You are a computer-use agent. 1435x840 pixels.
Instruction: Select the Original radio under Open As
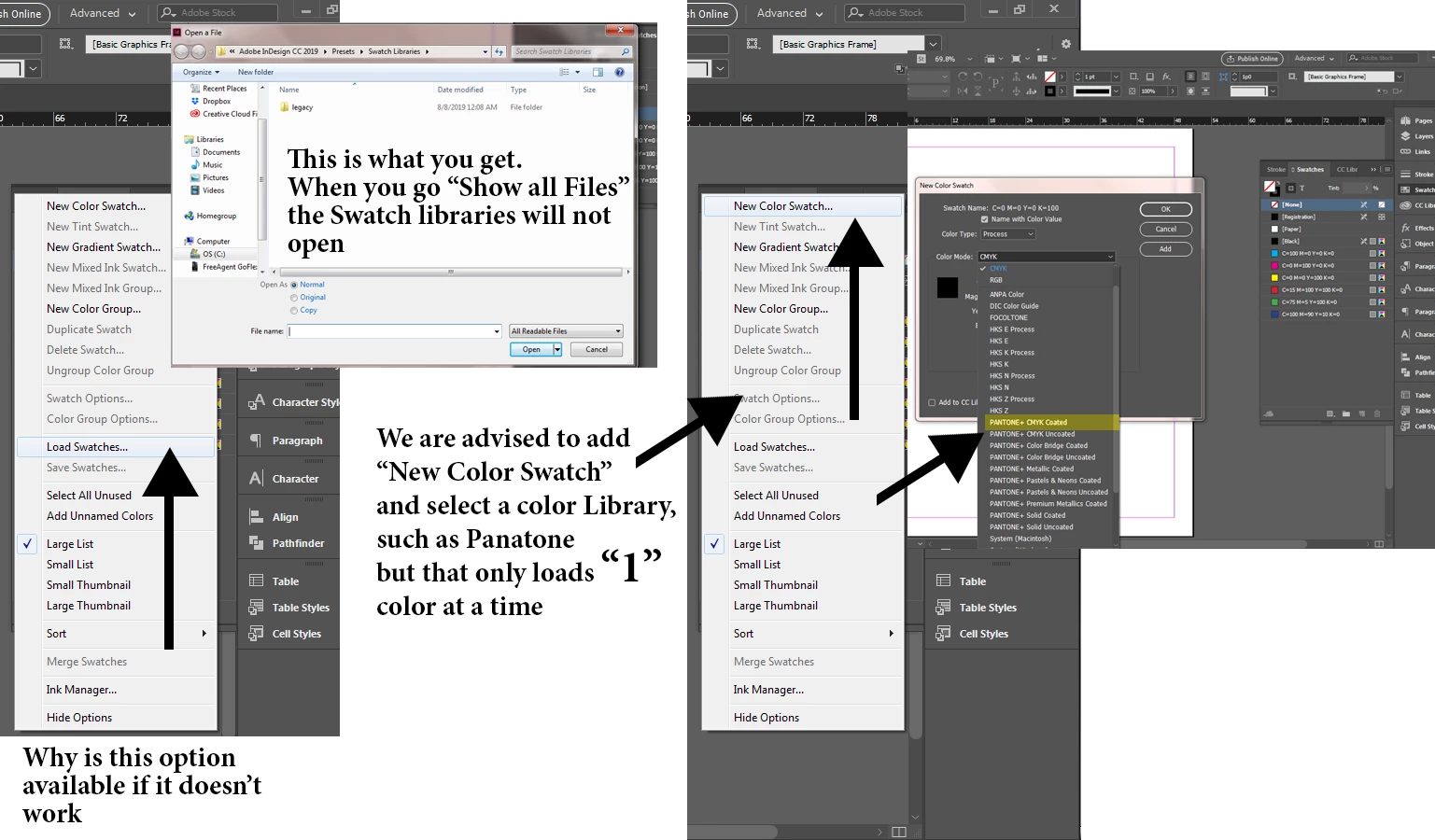coord(294,298)
